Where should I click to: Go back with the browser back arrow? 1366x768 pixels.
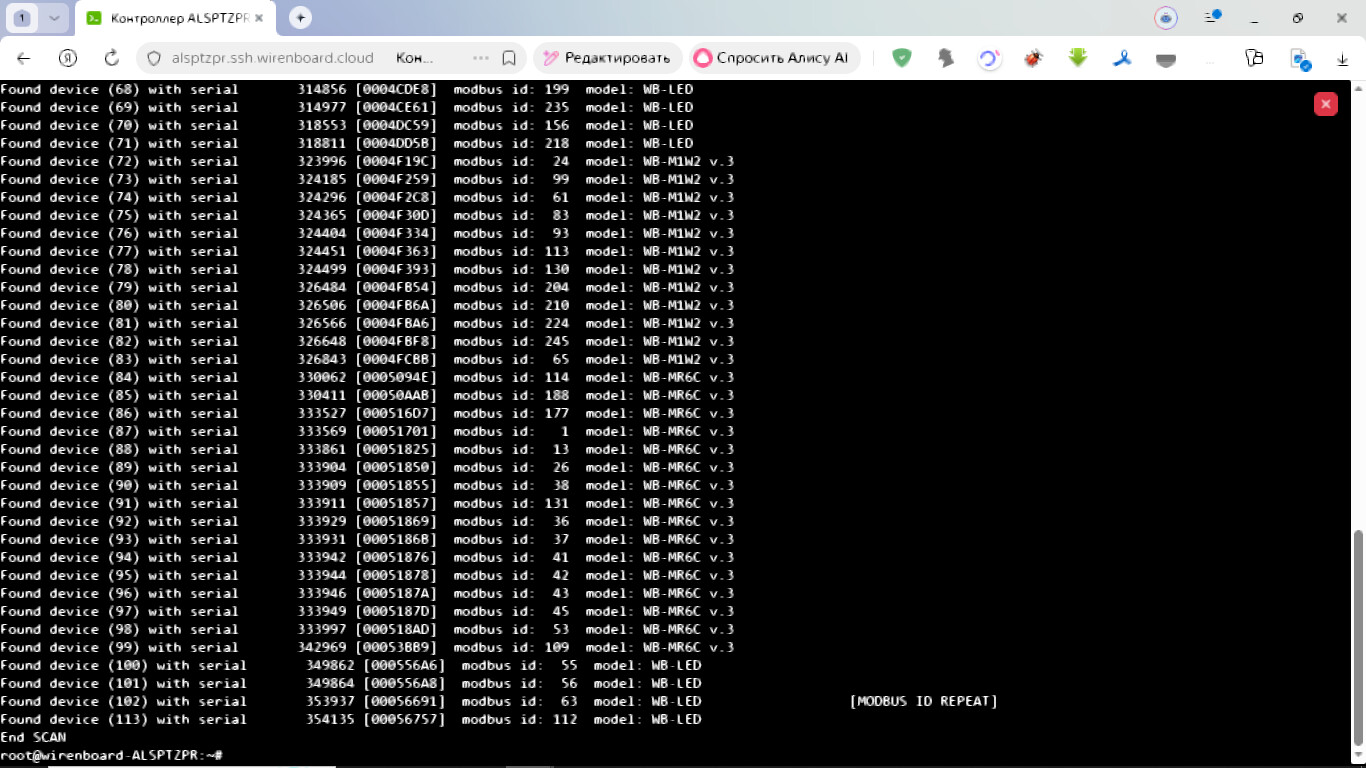24,58
